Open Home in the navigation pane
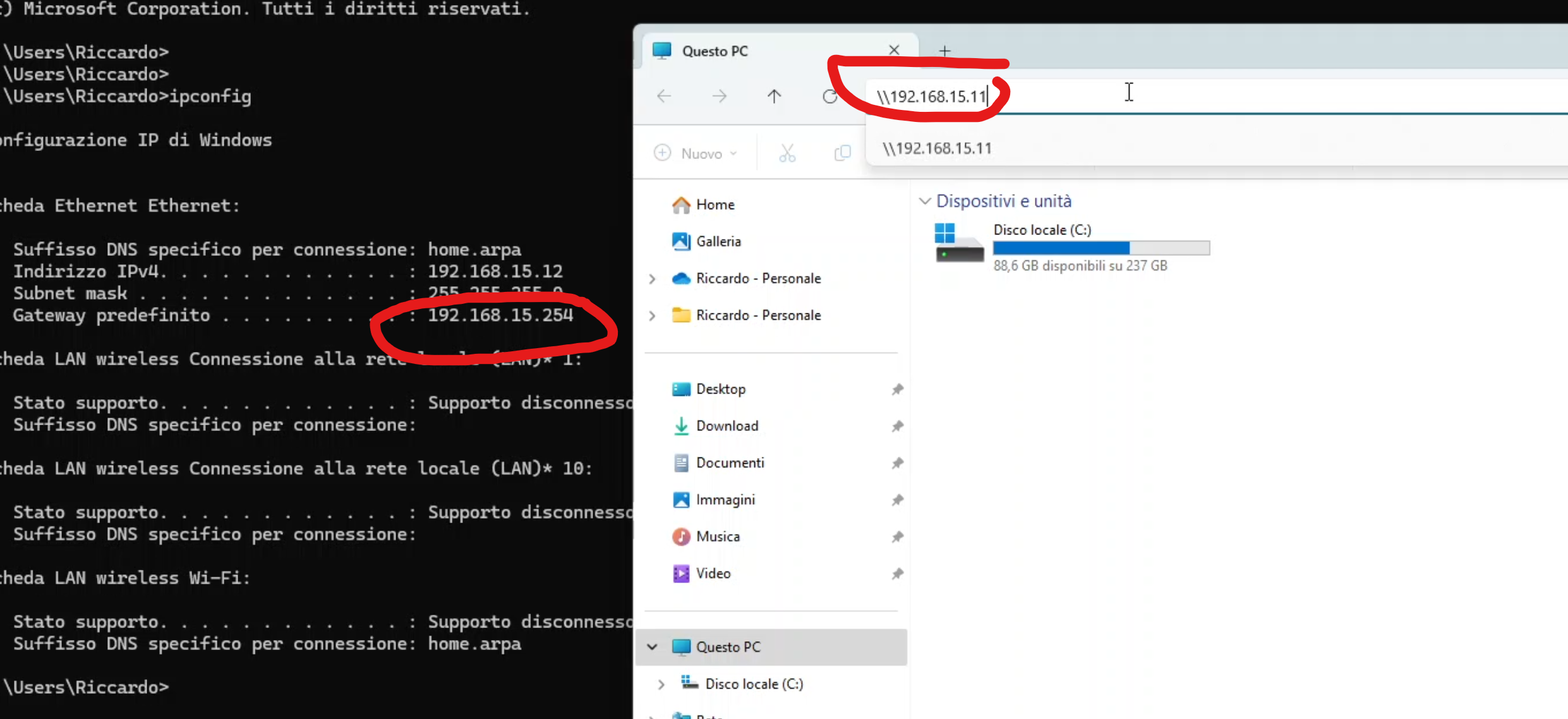The width and height of the screenshot is (1568, 719). [715, 205]
